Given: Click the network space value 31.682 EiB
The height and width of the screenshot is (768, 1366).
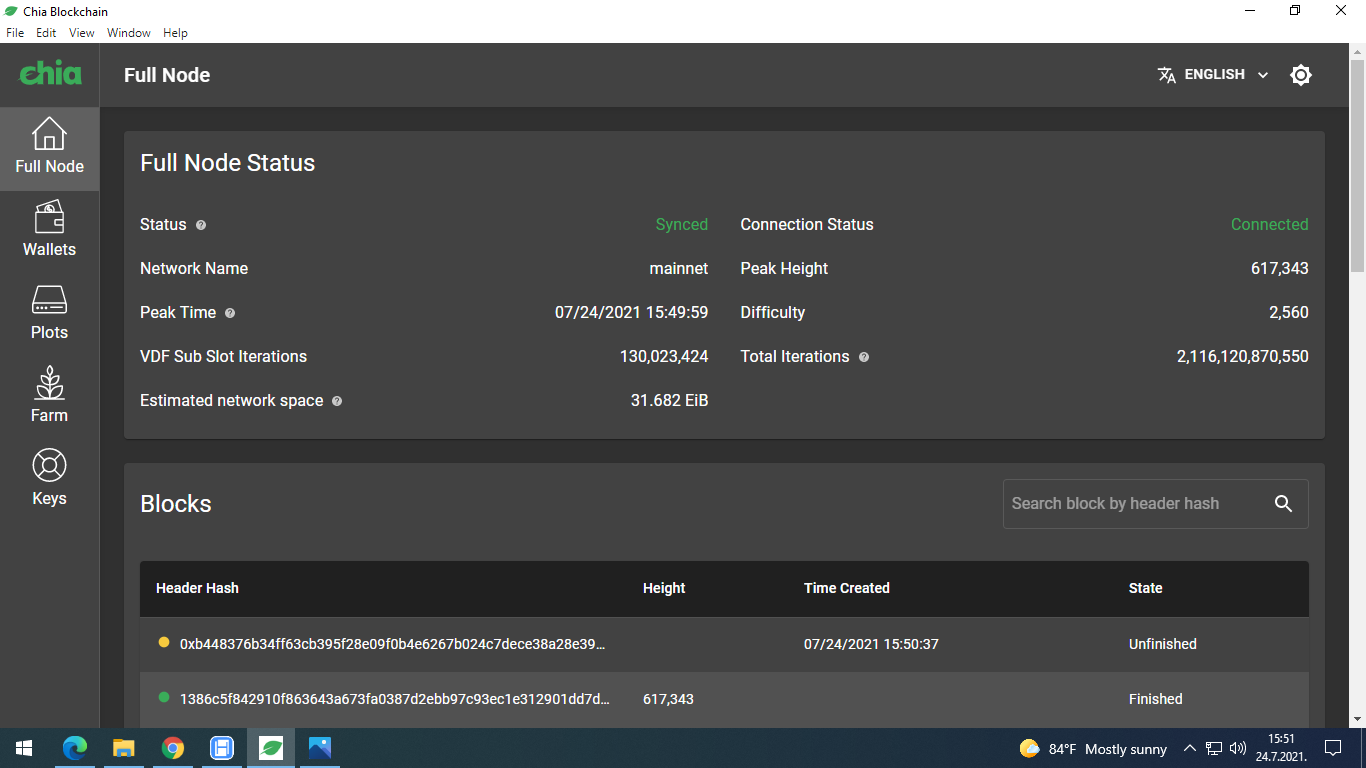Looking at the screenshot, I should pyautogui.click(x=669, y=401).
